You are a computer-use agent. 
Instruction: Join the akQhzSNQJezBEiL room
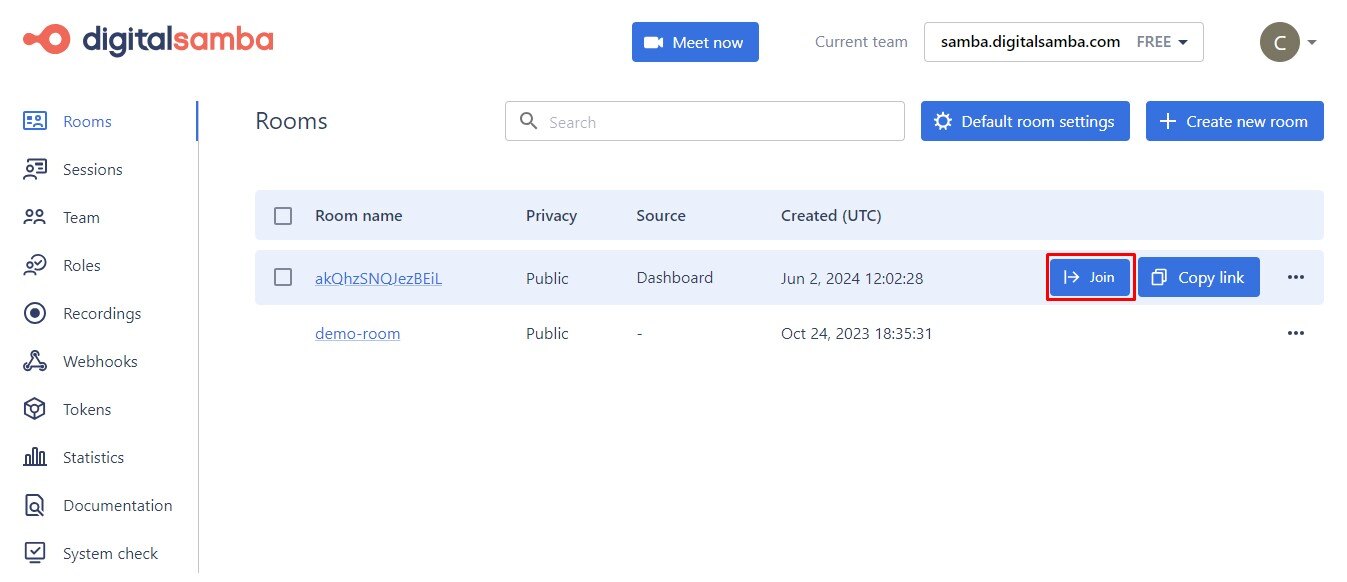[1090, 277]
